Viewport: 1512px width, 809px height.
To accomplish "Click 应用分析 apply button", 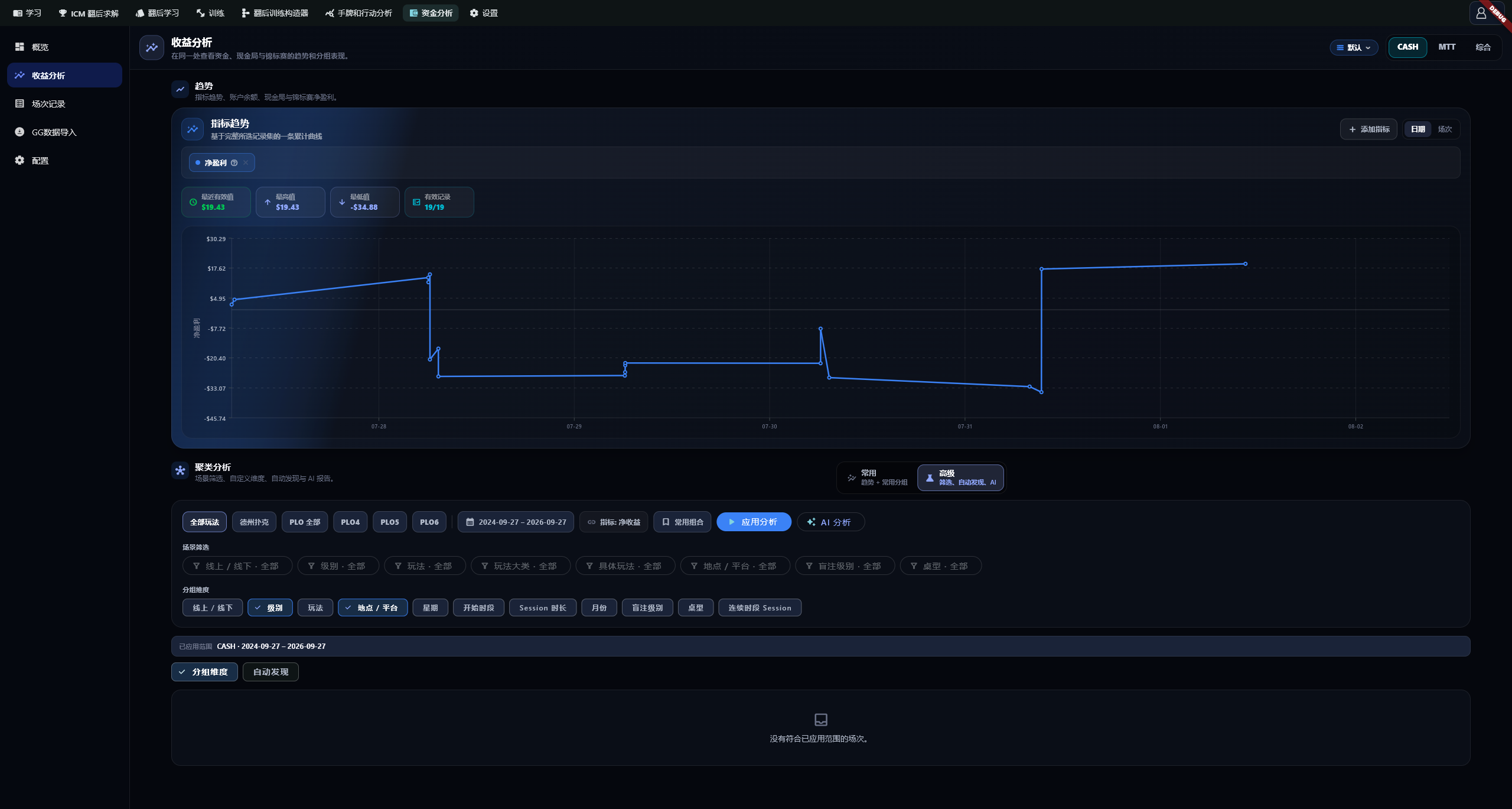I will tap(754, 522).
